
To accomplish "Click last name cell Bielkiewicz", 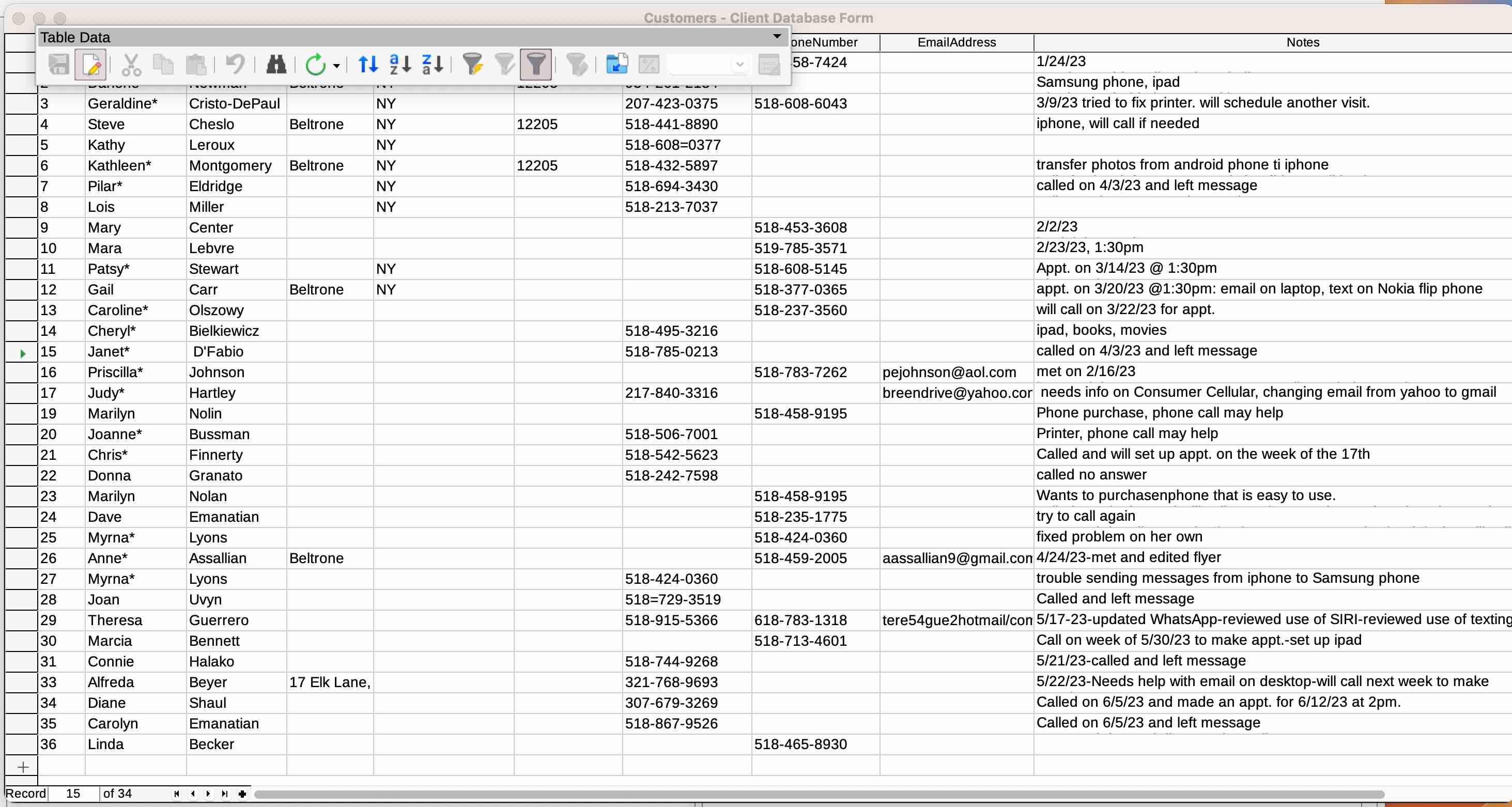I will coord(236,331).
